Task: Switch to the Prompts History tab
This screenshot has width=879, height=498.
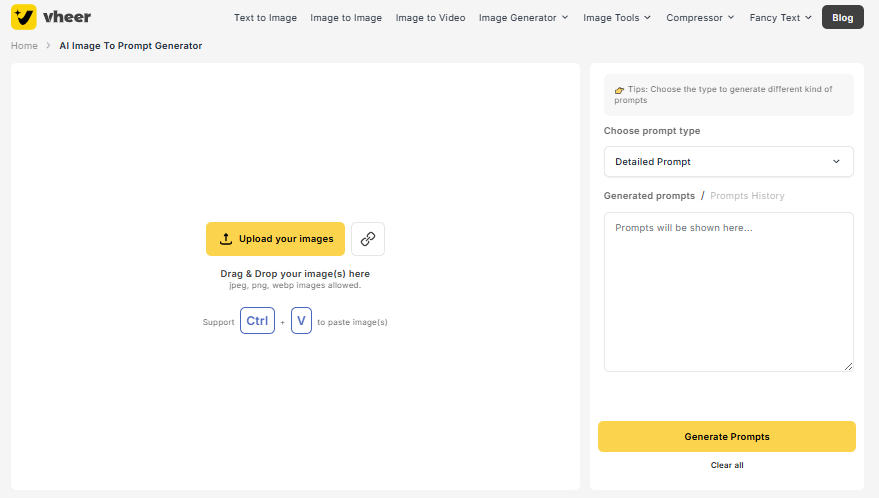Action: coord(747,196)
